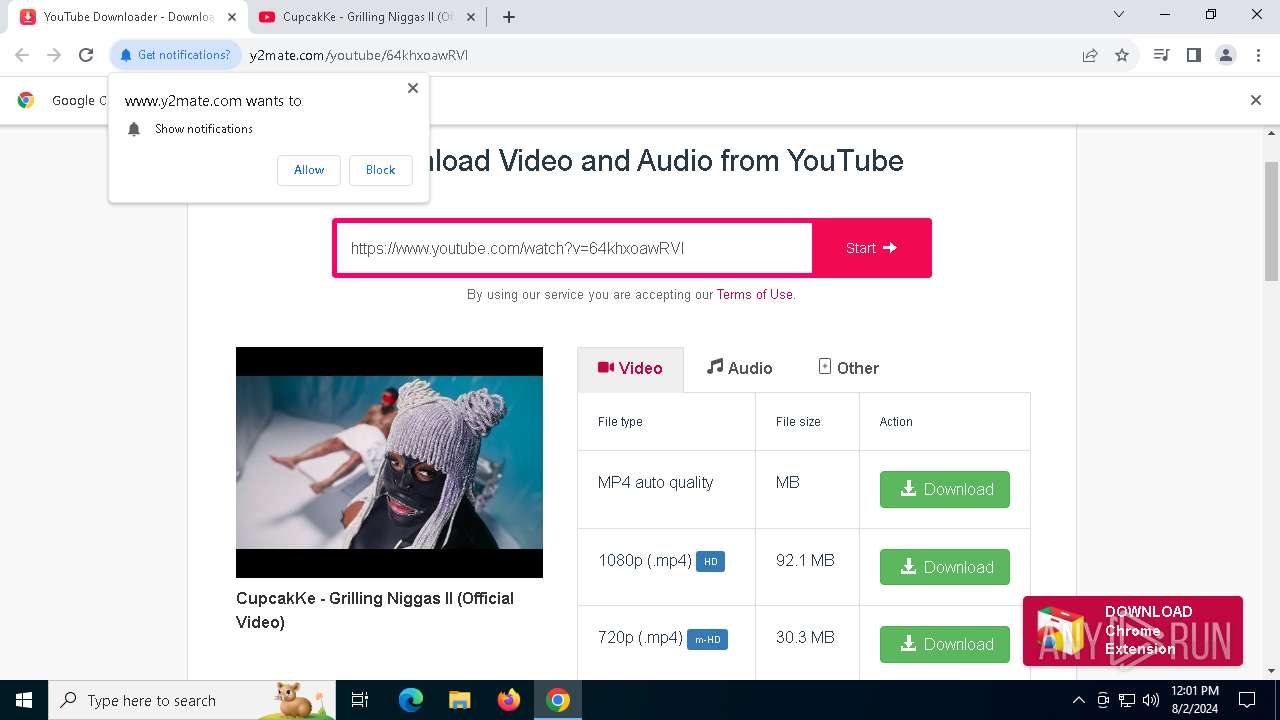
Task: Open File Explorer from taskbar
Action: (459, 700)
